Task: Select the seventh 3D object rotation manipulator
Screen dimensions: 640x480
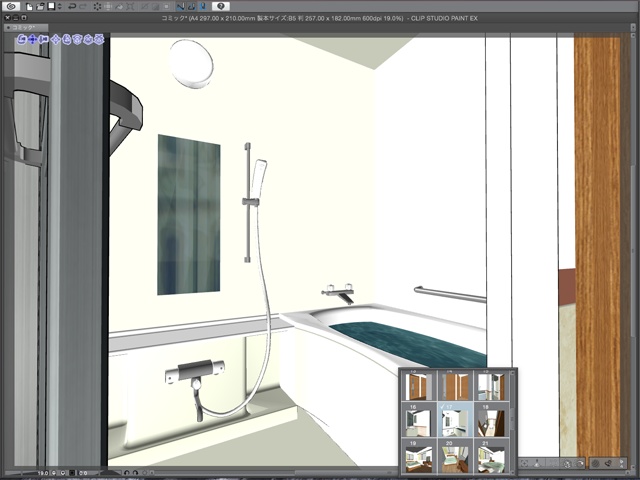Action: (x=88, y=40)
